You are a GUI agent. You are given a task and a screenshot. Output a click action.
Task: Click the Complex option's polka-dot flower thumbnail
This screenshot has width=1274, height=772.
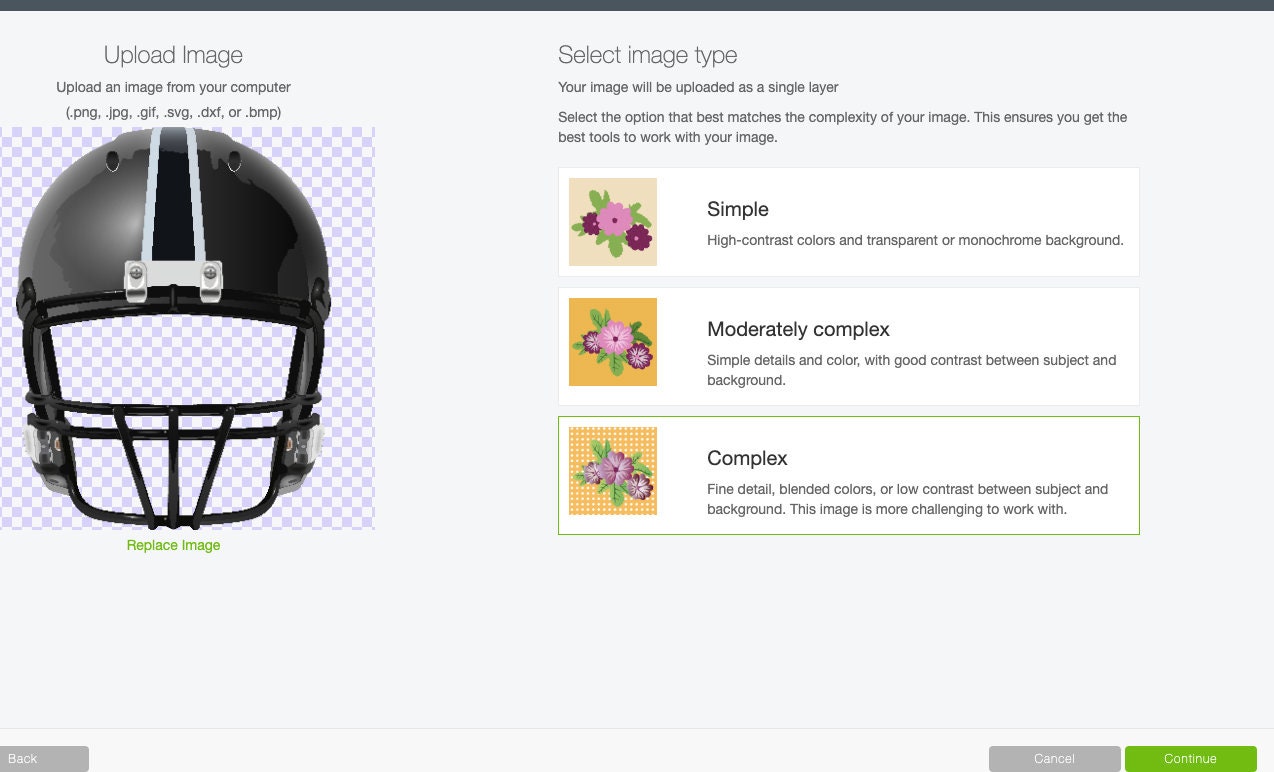(612, 470)
